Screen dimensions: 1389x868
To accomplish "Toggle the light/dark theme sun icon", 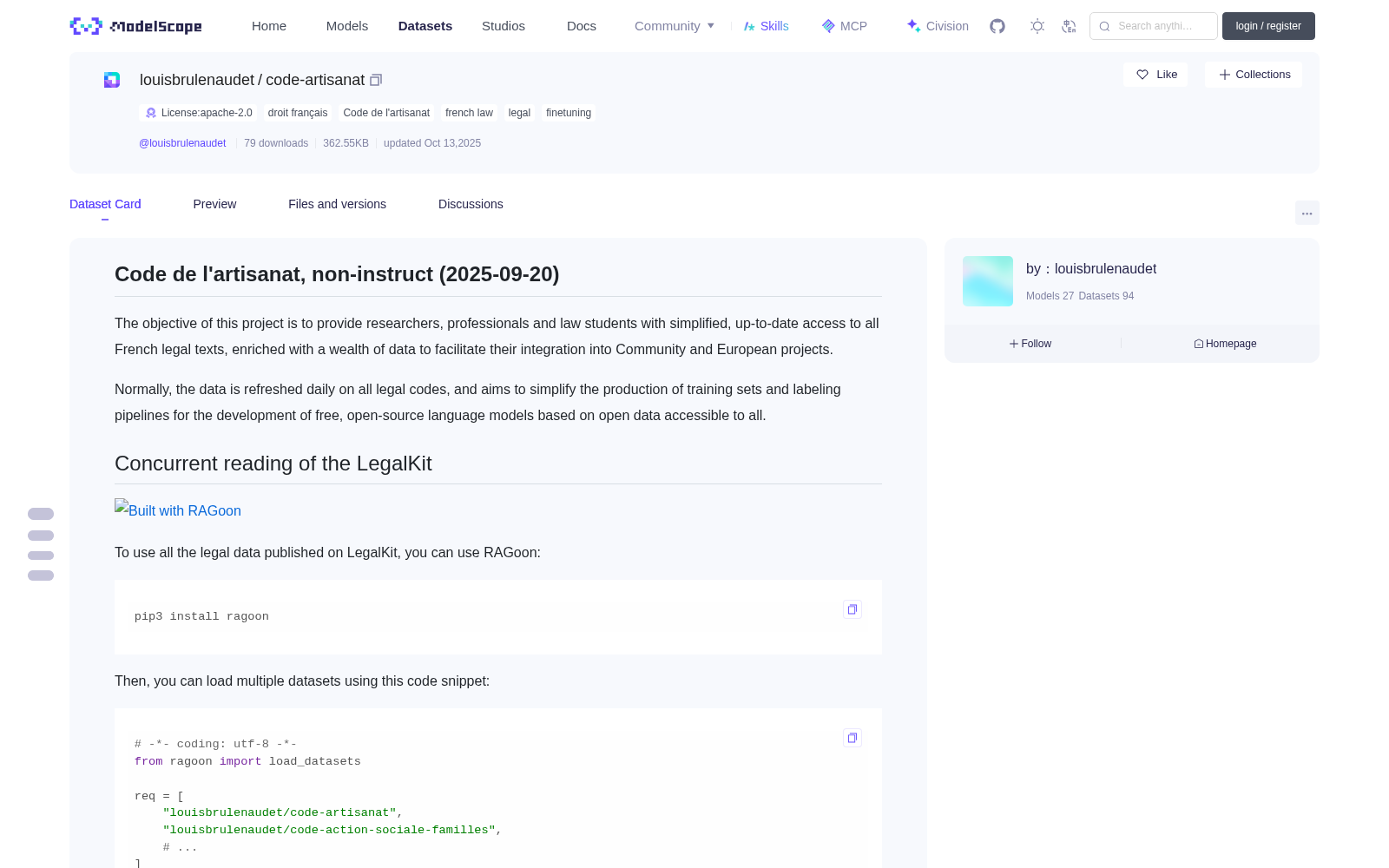I will (1037, 26).
